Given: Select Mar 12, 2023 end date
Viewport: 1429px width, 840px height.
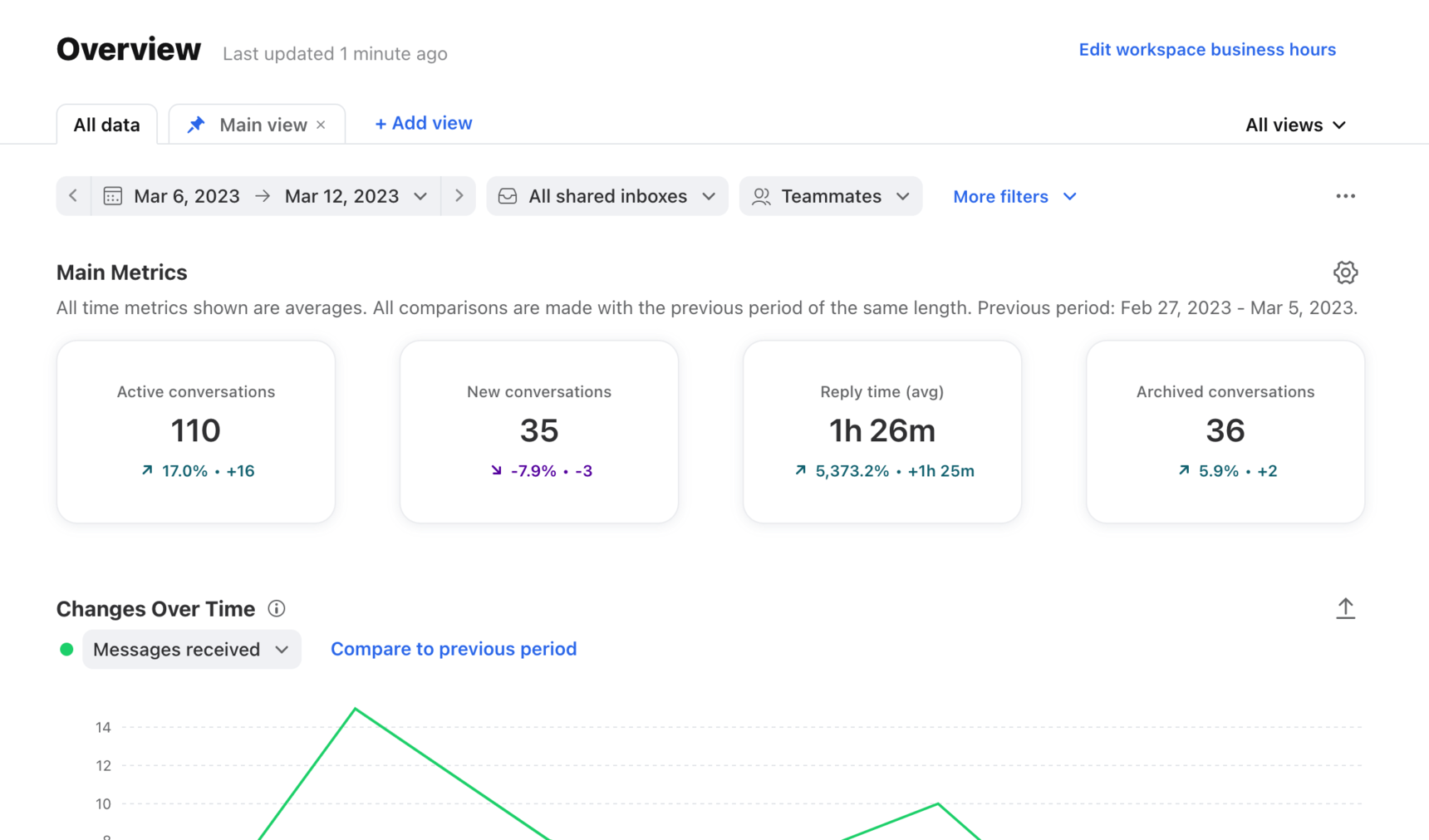Looking at the screenshot, I should (x=341, y=196).
